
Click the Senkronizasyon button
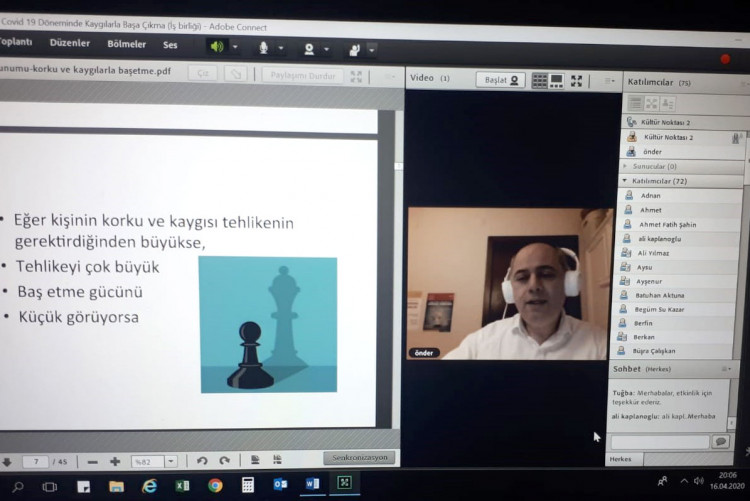pyautogui.click(x=358, y=458)
